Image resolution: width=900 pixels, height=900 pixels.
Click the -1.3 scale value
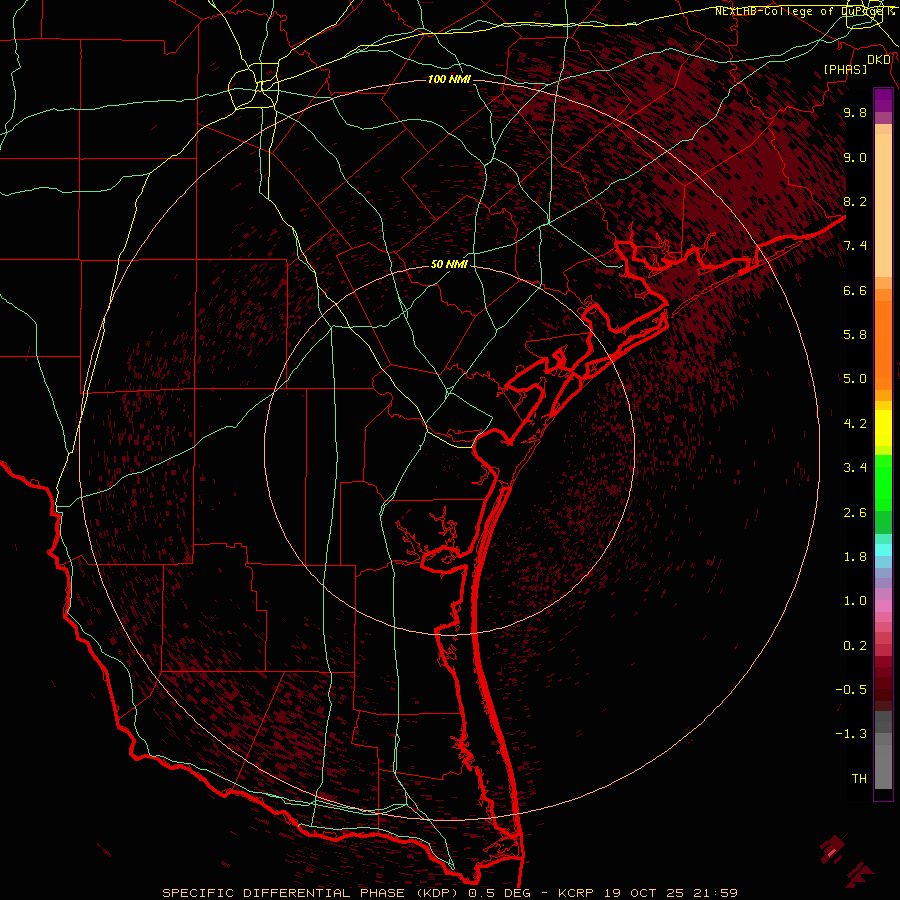click(851, 734)
